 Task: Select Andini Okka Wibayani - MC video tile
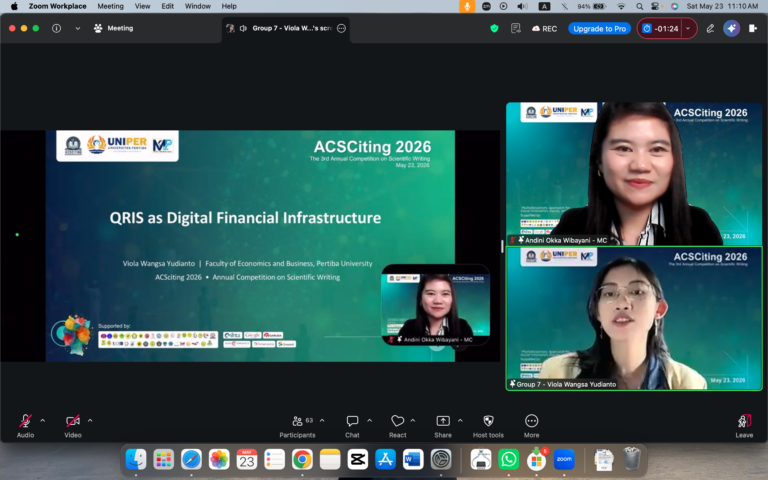[634, 173]
